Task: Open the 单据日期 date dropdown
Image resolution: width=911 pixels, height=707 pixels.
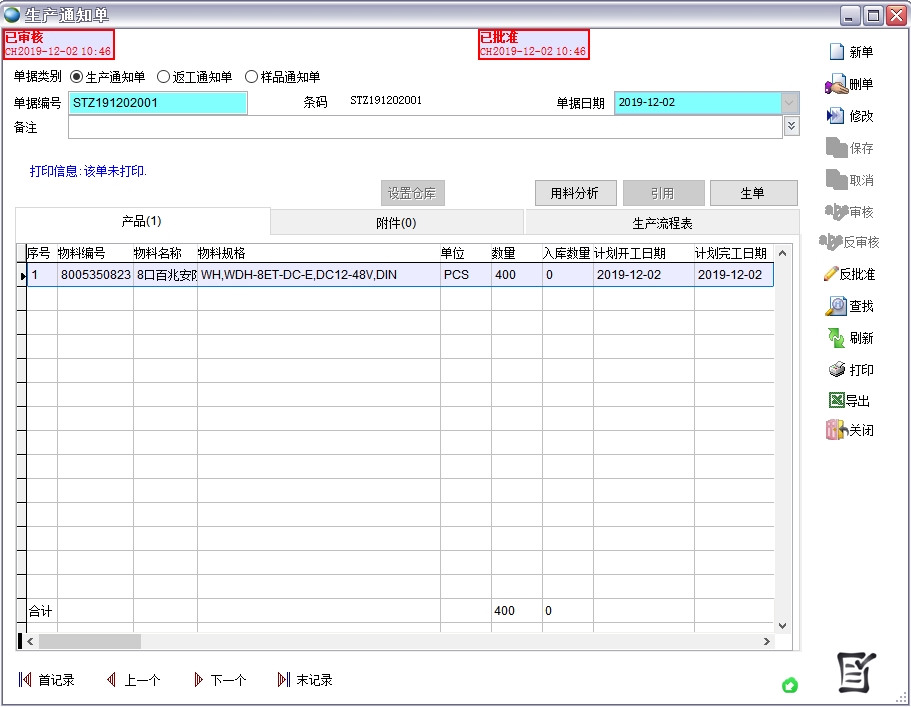Action: coord(789,103)
